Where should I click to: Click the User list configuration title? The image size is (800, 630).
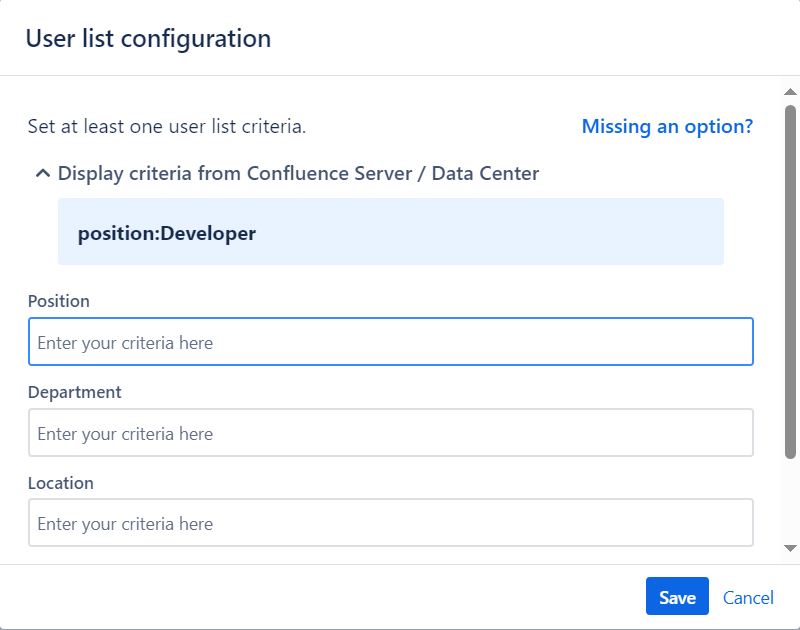tap(148, 38)
